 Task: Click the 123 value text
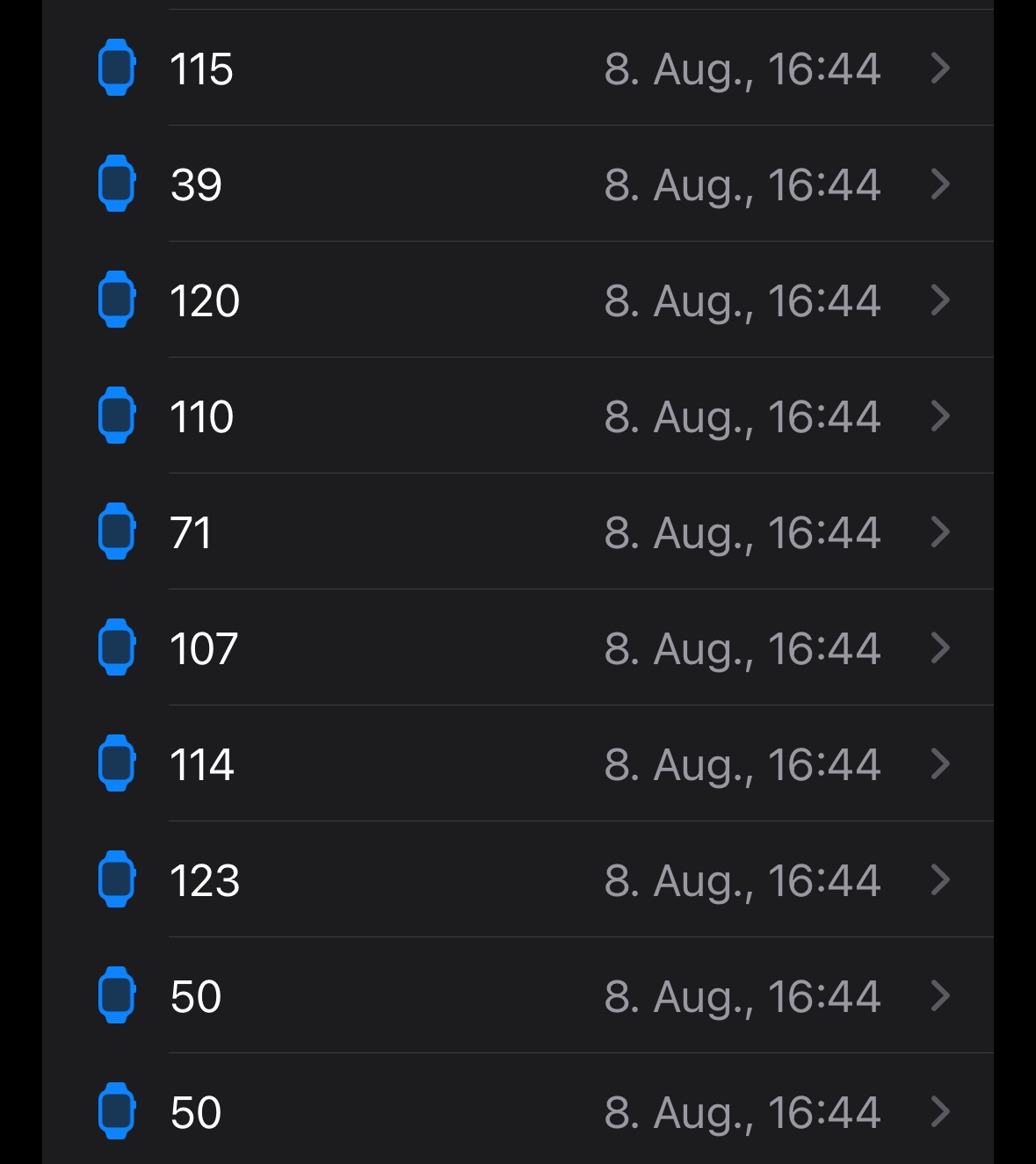click(x=205, y=880)
